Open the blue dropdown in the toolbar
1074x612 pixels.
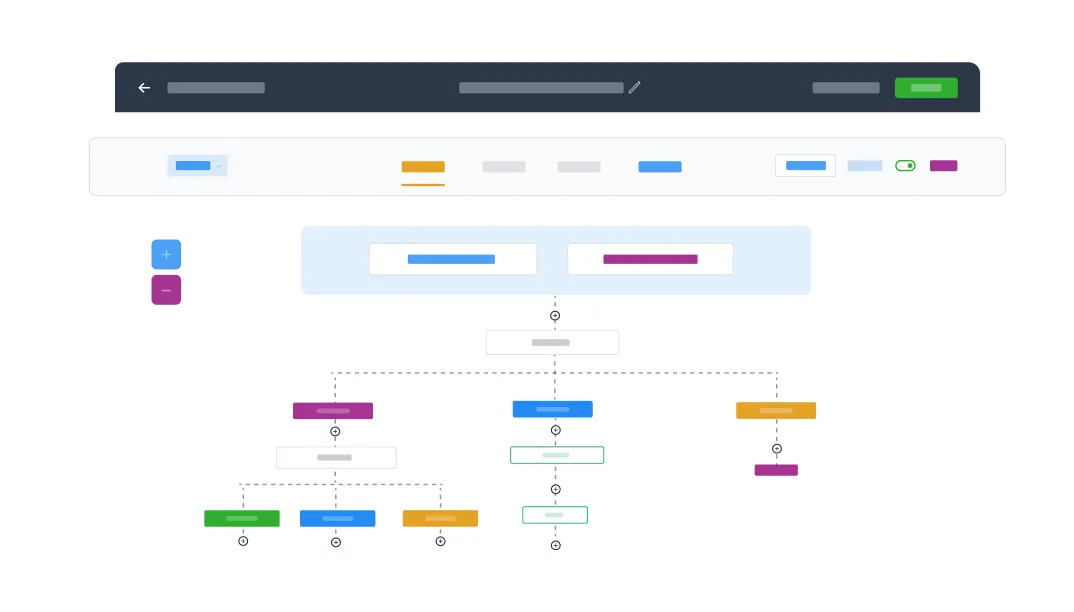pos(197,166)
